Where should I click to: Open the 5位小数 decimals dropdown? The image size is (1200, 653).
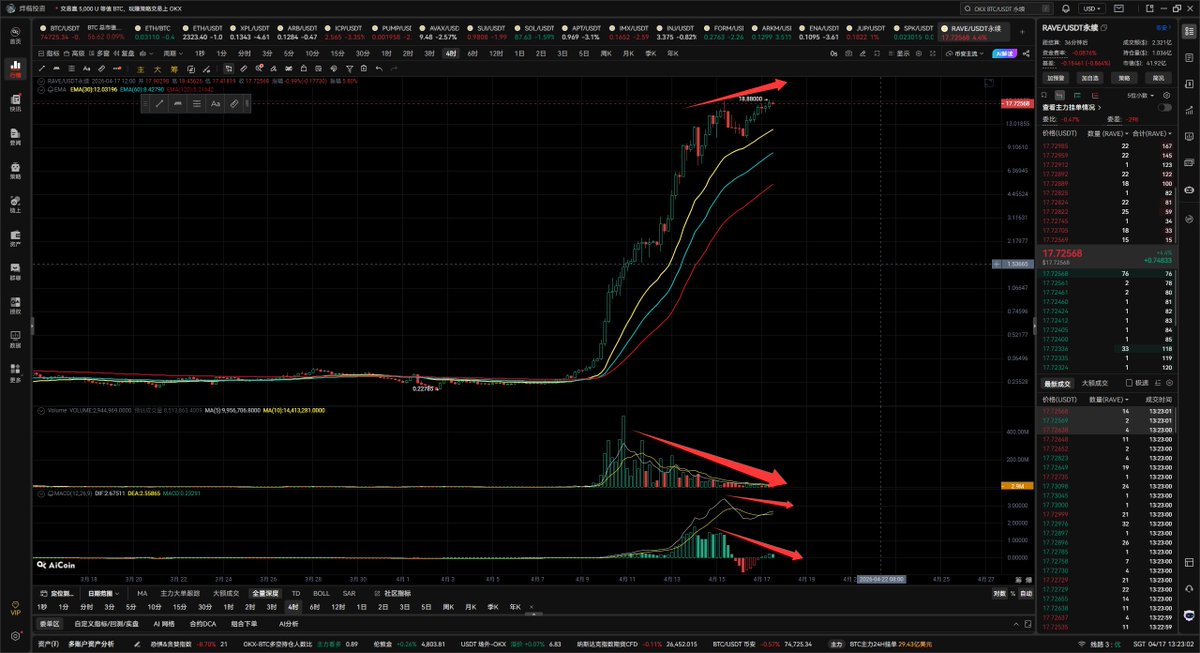click(x=1140, y=95)
